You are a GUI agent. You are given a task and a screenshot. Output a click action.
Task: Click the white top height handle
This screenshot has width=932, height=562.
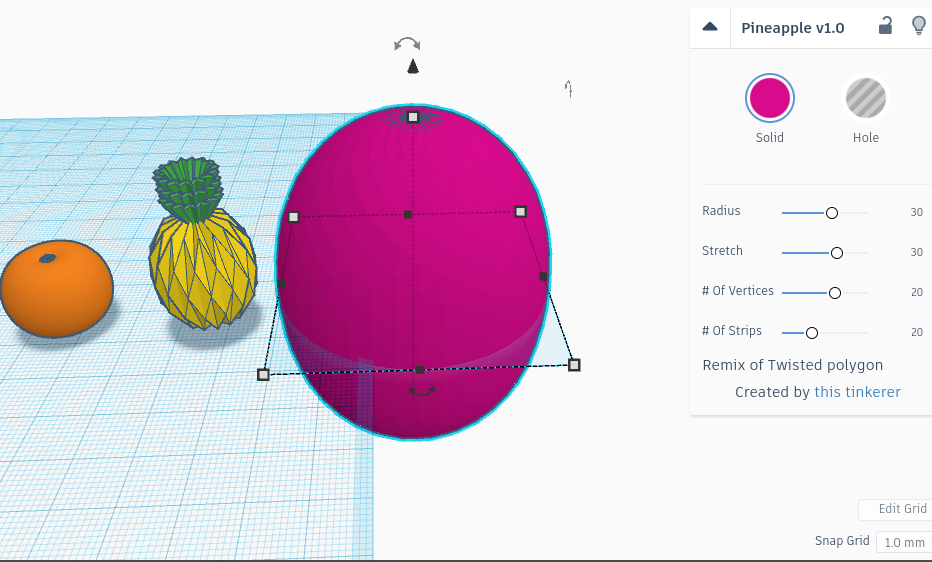tap(413, 117)
